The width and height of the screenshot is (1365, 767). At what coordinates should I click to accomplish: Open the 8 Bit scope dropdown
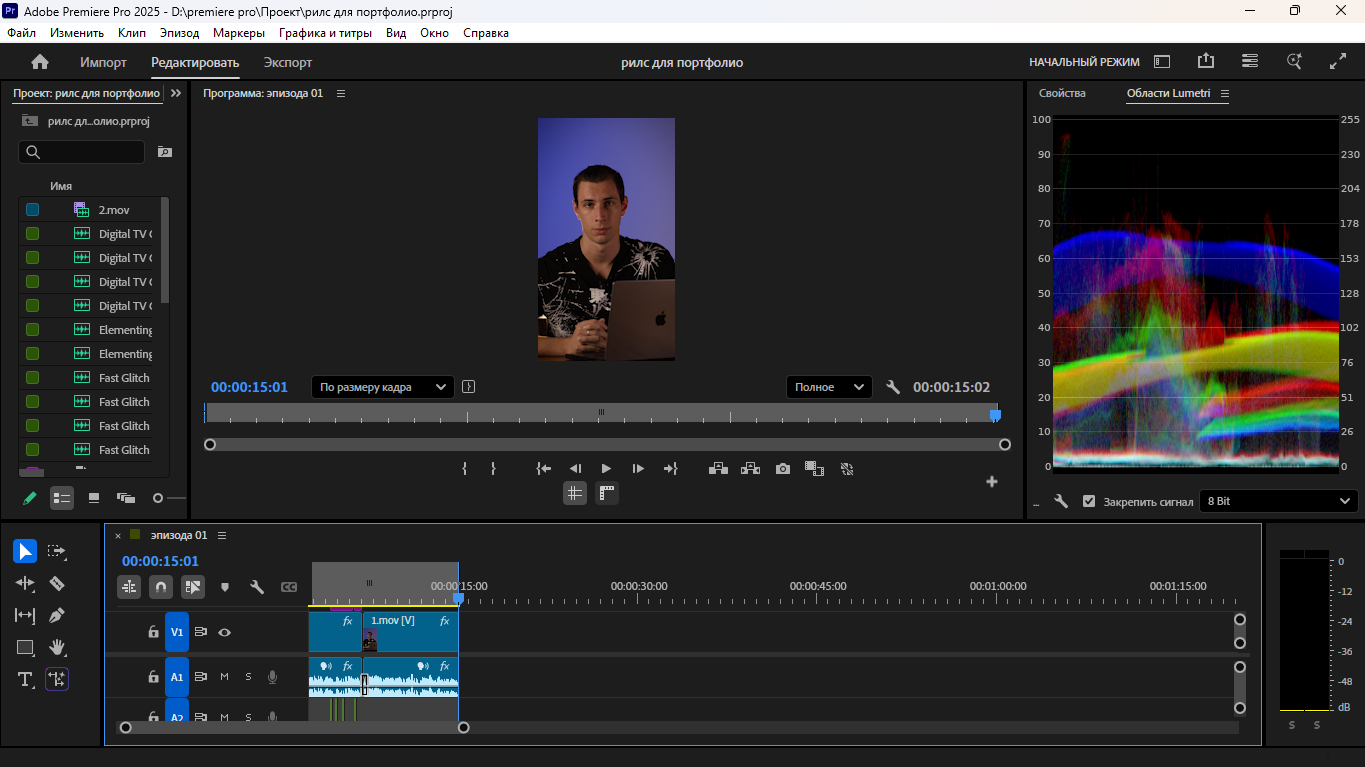(x=1279, y=501)
